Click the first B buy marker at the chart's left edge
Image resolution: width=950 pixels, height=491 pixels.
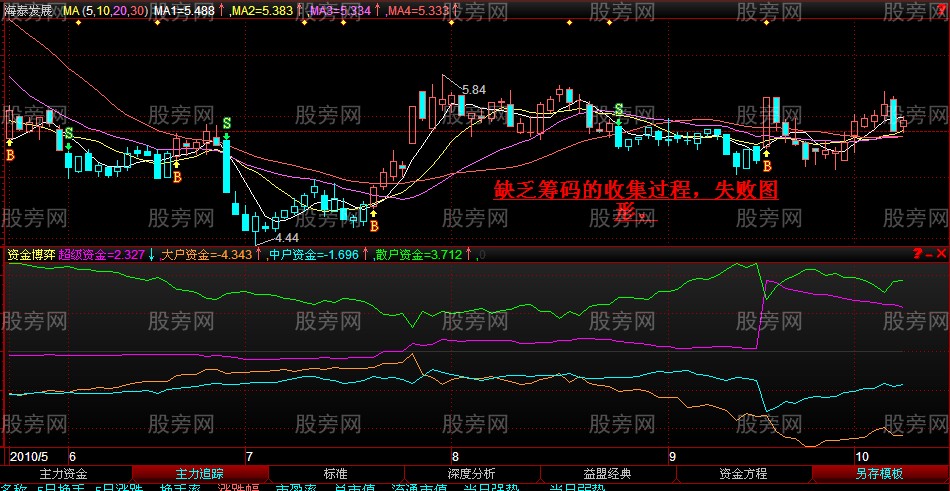[x=10, y=155]
